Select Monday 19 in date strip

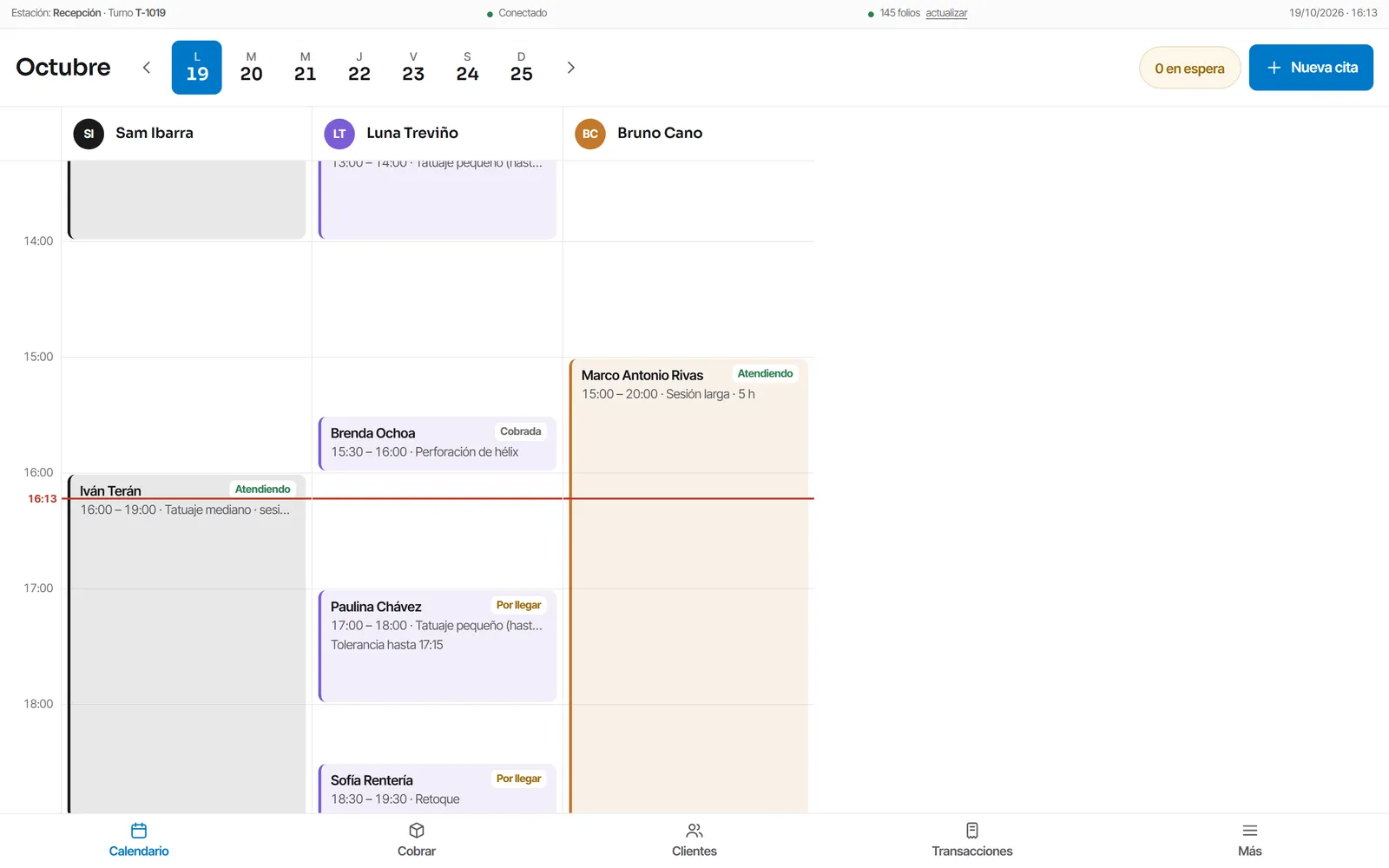pos(197,68)
